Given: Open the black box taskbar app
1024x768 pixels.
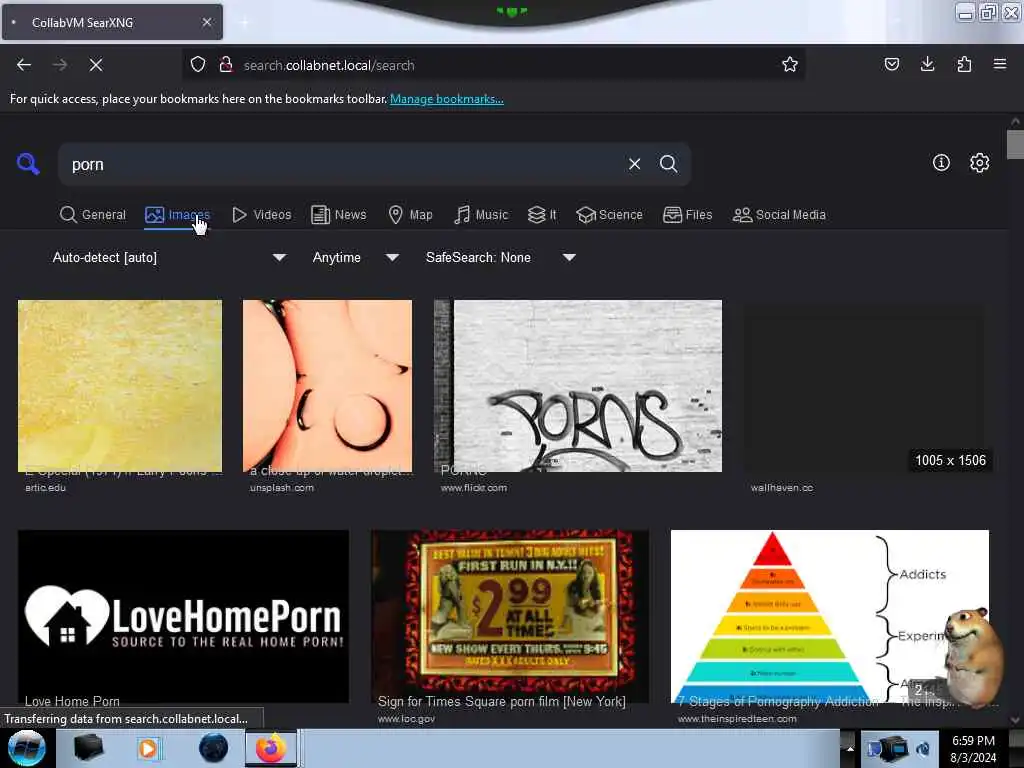Looking at the screenshot, I should (x=88, y=748).
